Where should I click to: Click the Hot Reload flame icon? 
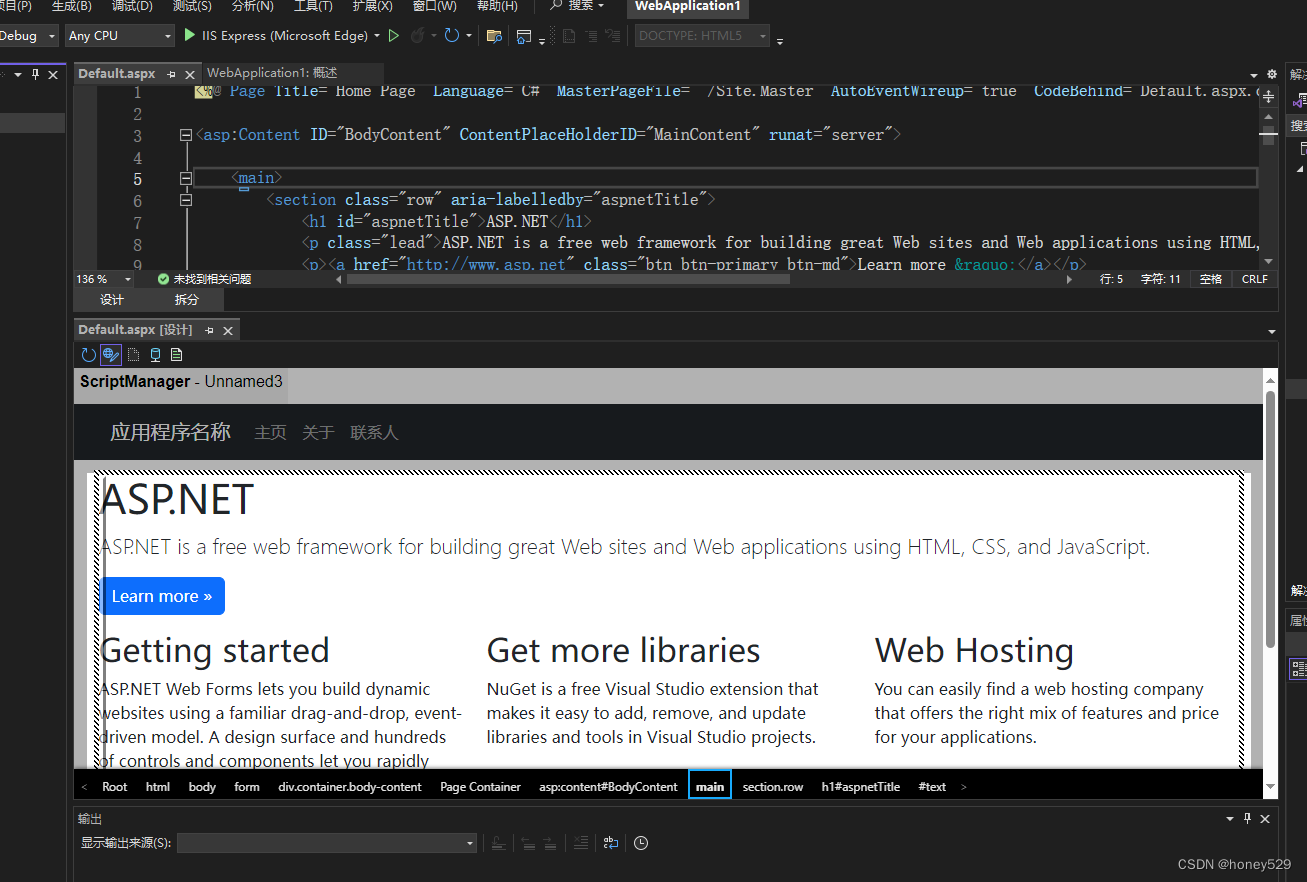point(417,35)
